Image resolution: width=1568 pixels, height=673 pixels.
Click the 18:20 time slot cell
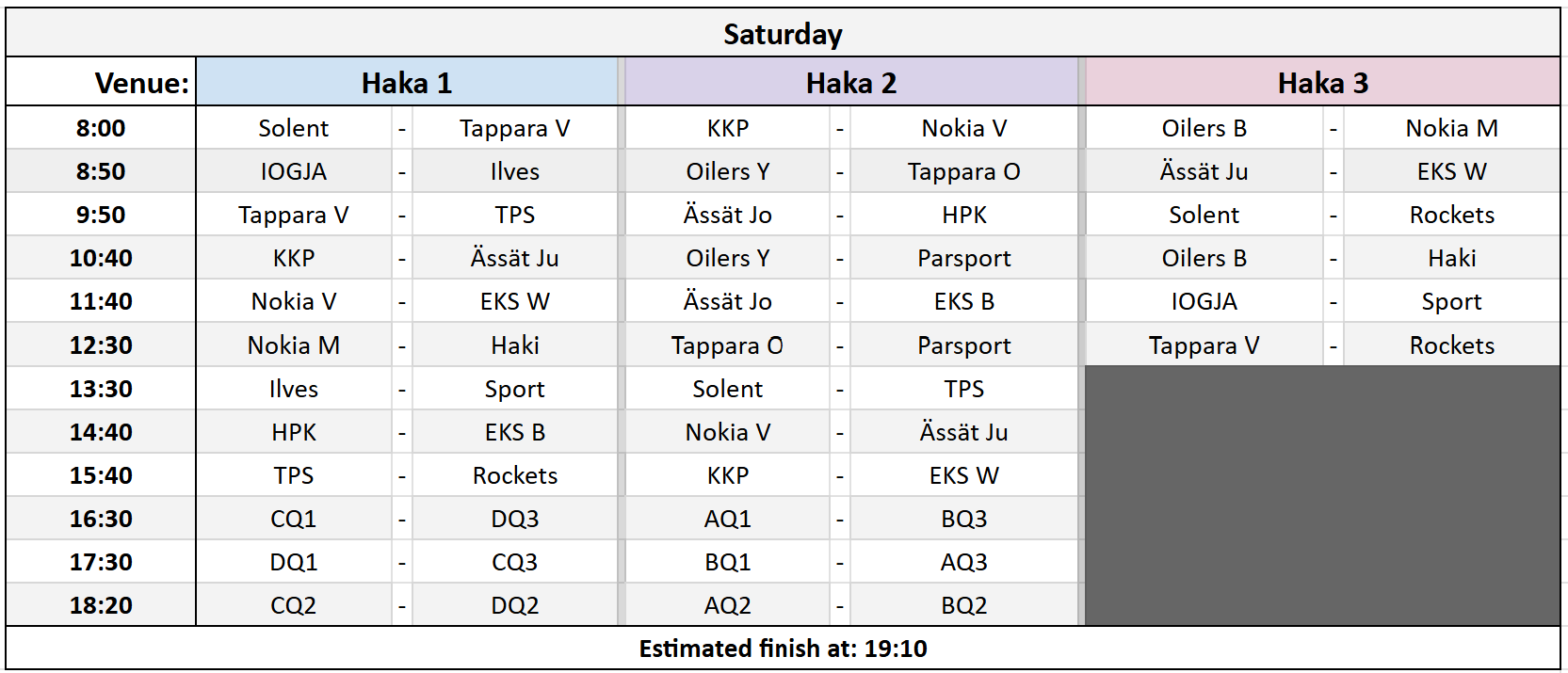[101, 605]
